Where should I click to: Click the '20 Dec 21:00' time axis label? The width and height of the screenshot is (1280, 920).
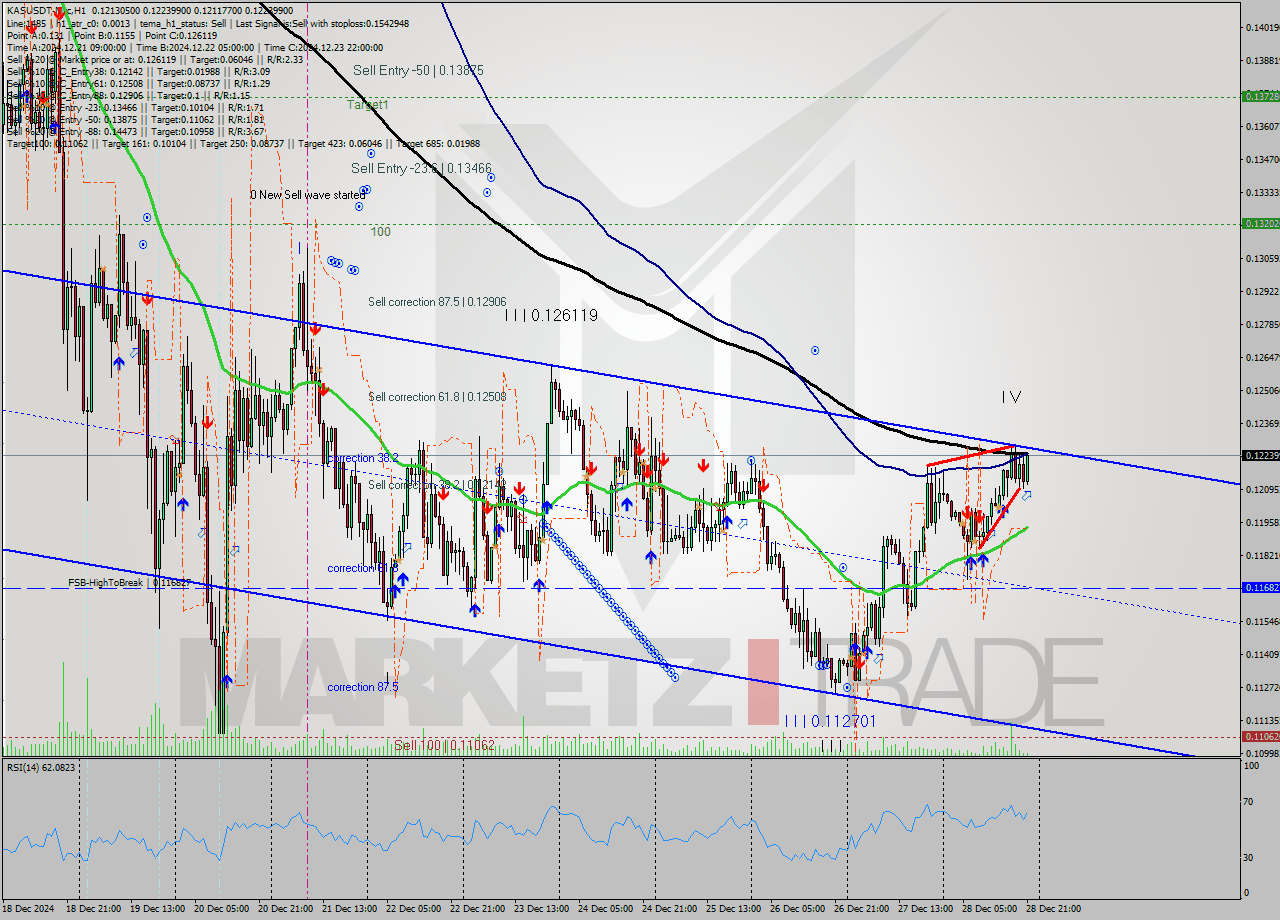[287, 909]
